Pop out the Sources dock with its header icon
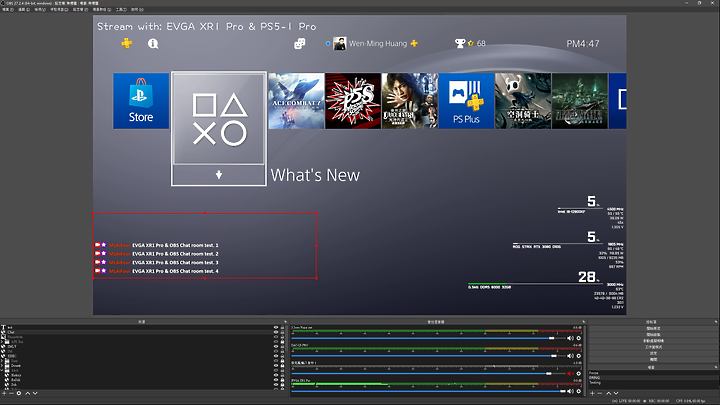720x405 pixels. tap(285, 322)
